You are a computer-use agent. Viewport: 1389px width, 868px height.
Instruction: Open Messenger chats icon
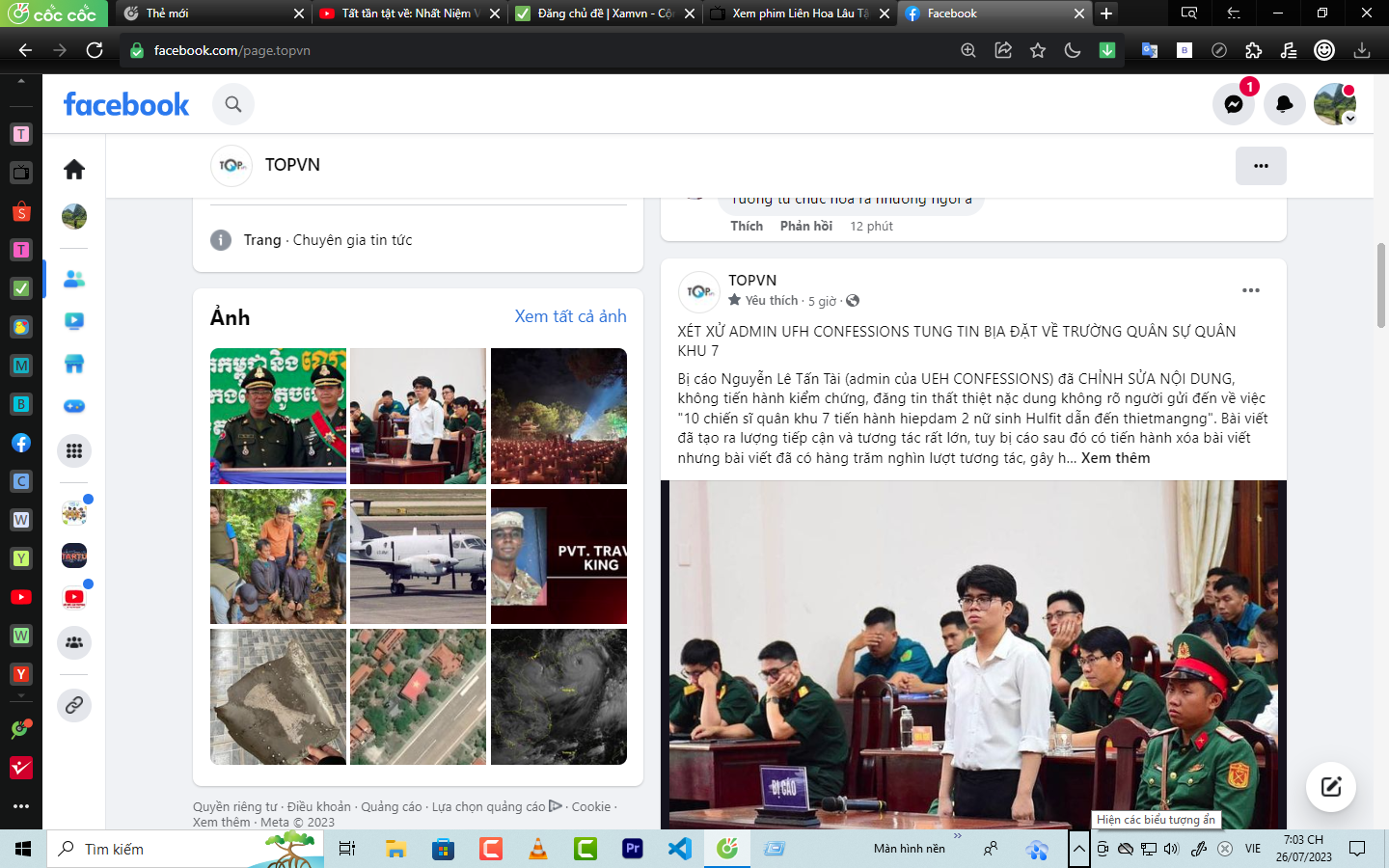pyautogui.click(x=1233, y=104)
